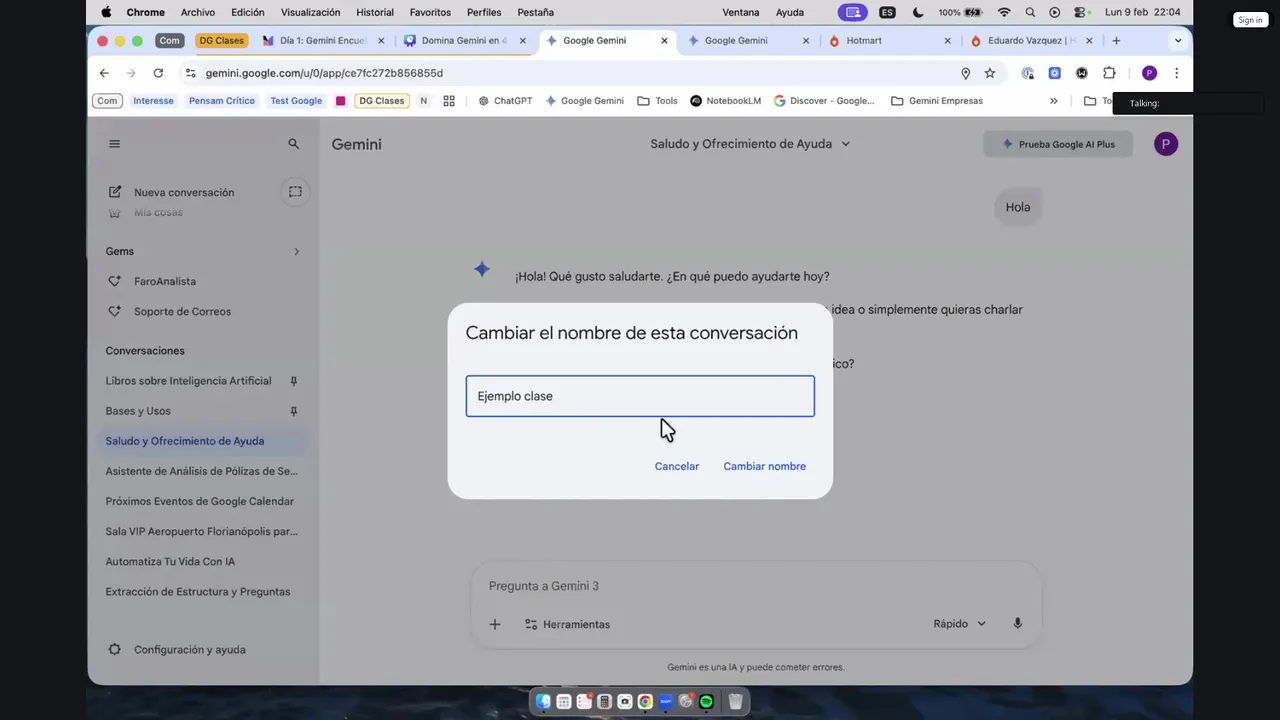Expand the Gems section chevron
Viewport: 1280px width, 720px height.
pyautogui.click(x=296, y=252)
